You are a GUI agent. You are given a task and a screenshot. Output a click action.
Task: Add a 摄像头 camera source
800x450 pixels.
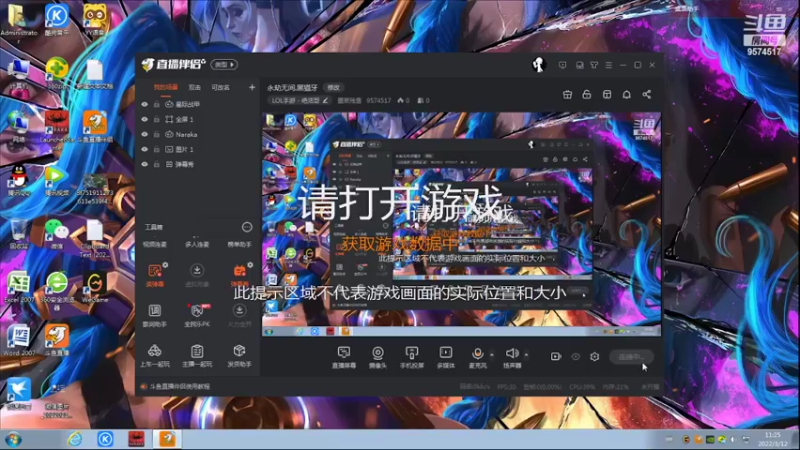pos(378,357)
